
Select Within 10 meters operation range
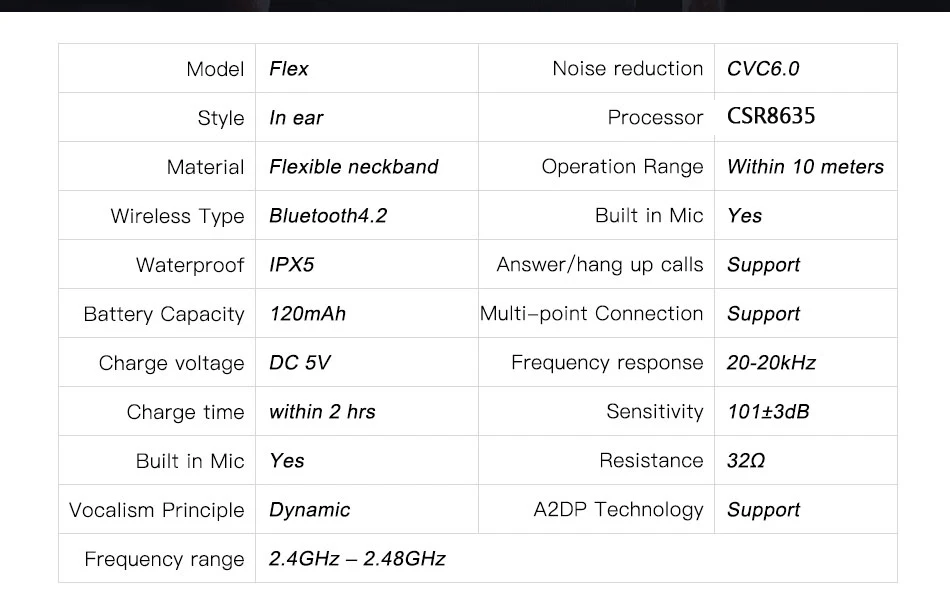click(805, 167)
